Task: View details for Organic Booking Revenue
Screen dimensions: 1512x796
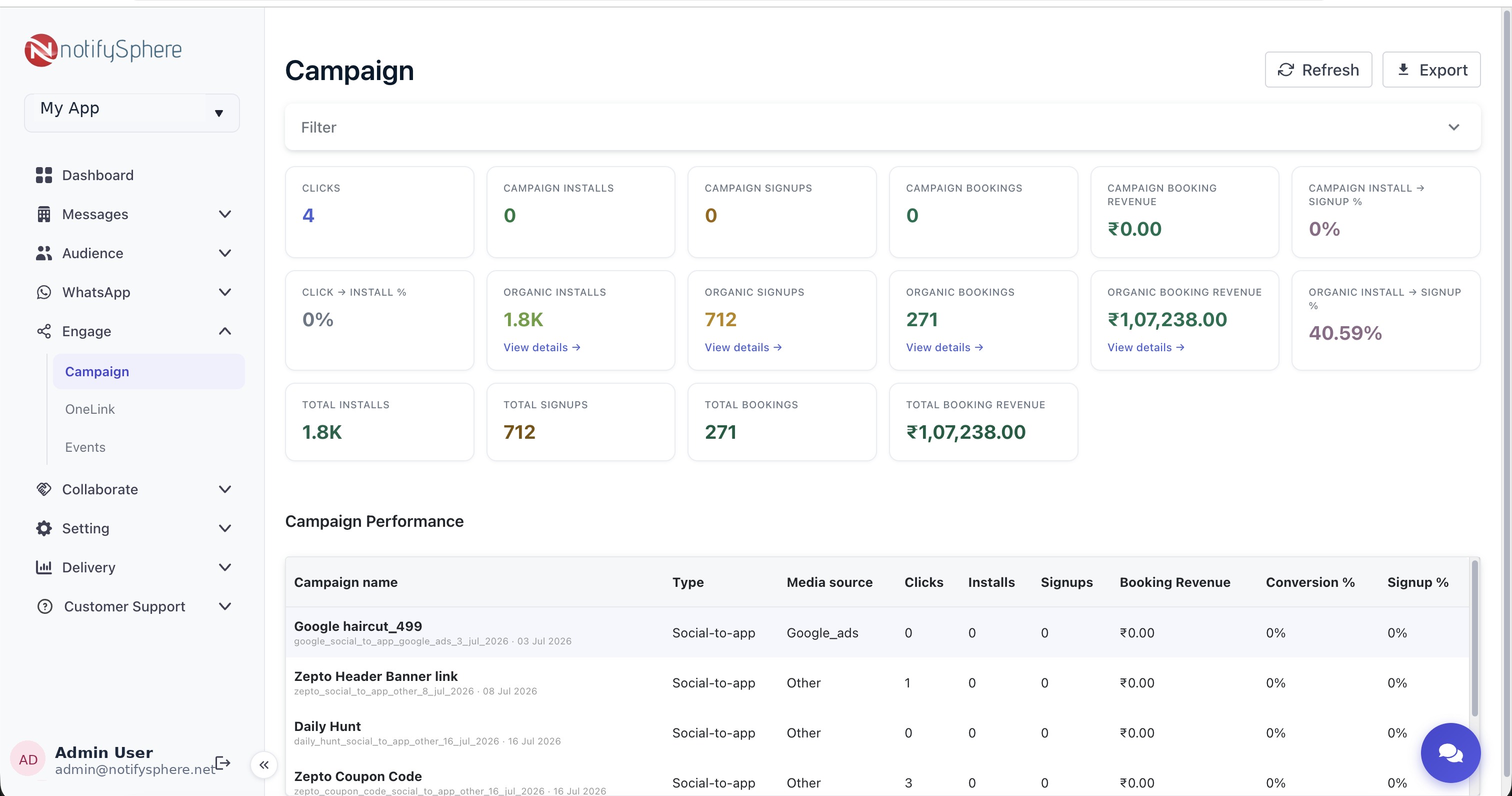Action: click(1145, 347)
